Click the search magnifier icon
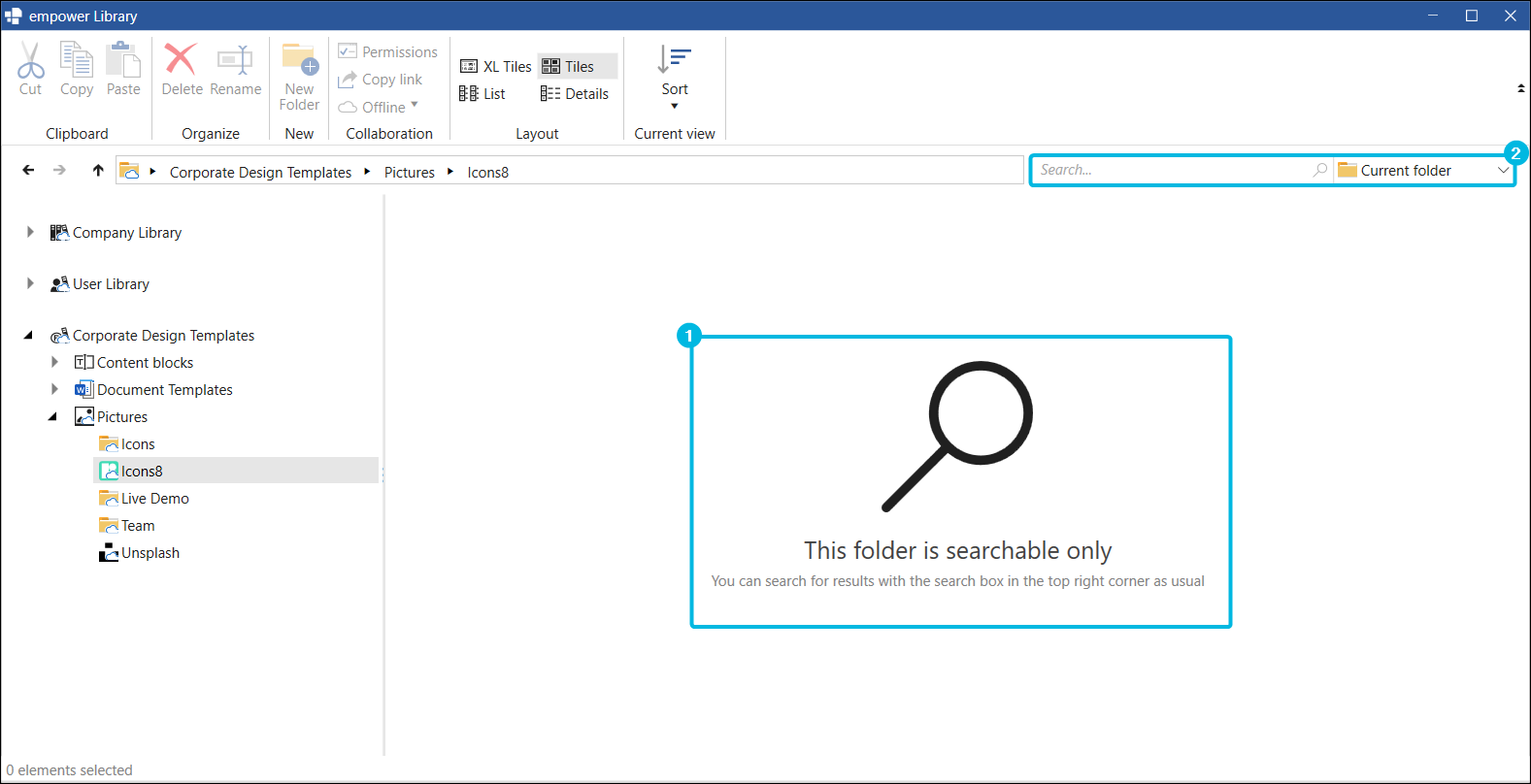 pos(1320,170)
